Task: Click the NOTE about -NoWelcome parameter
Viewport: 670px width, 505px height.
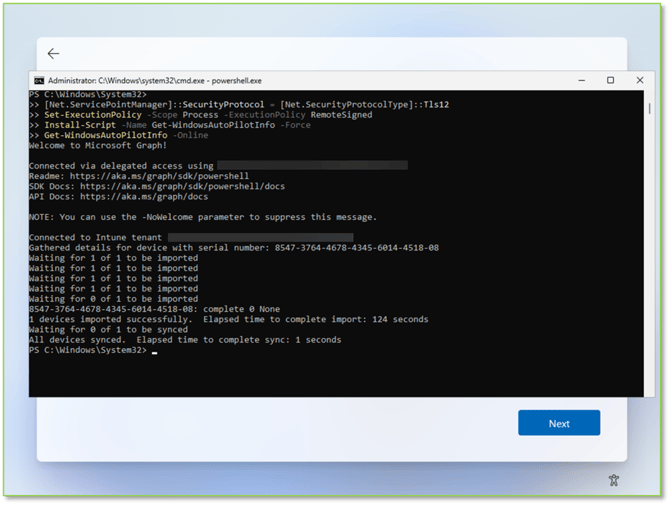Action: [x=202, y=216]
